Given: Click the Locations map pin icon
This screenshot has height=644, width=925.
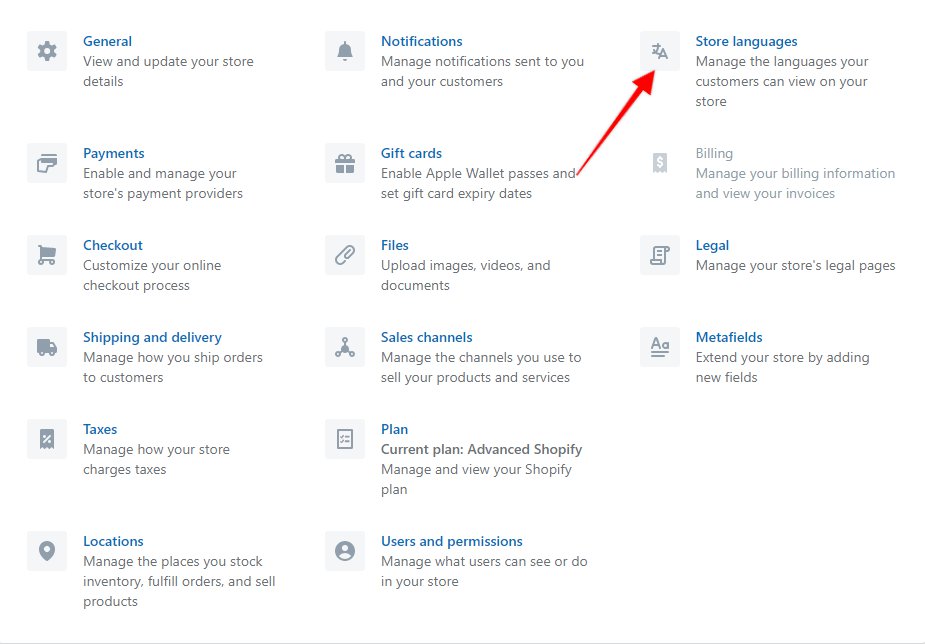Looking at the screenshot, I should point(47,551).
